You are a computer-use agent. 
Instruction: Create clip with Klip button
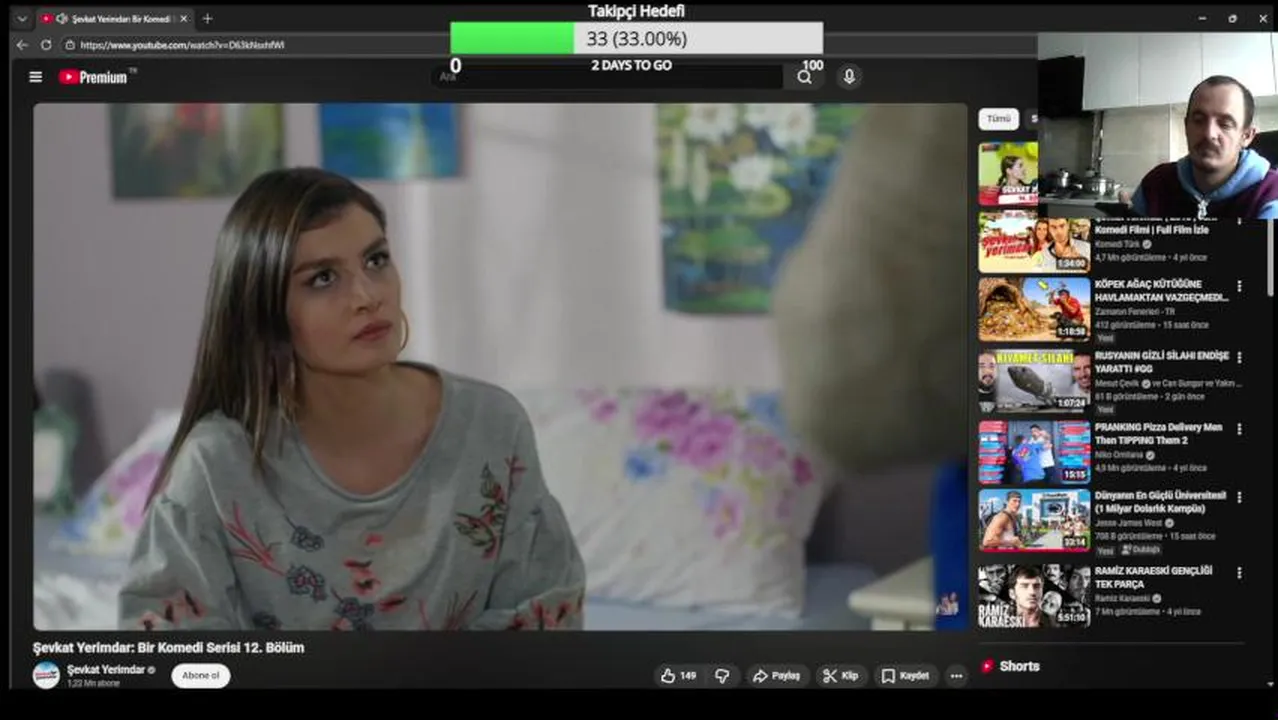(841, 676)
